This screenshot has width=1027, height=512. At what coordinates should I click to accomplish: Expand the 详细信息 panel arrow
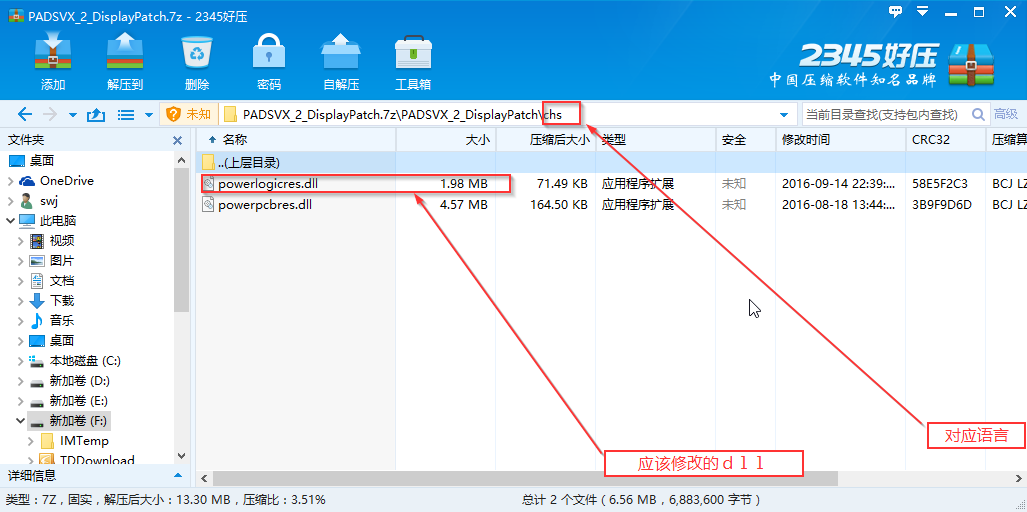point(177,475)
